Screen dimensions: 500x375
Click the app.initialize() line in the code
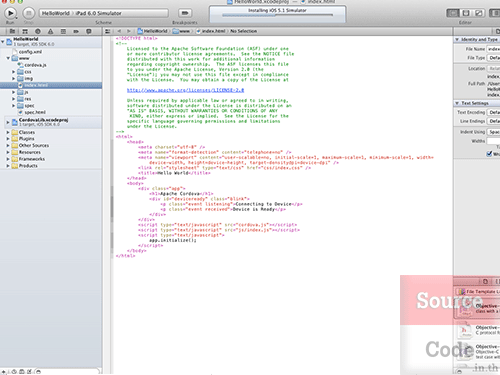click(173, 240)
